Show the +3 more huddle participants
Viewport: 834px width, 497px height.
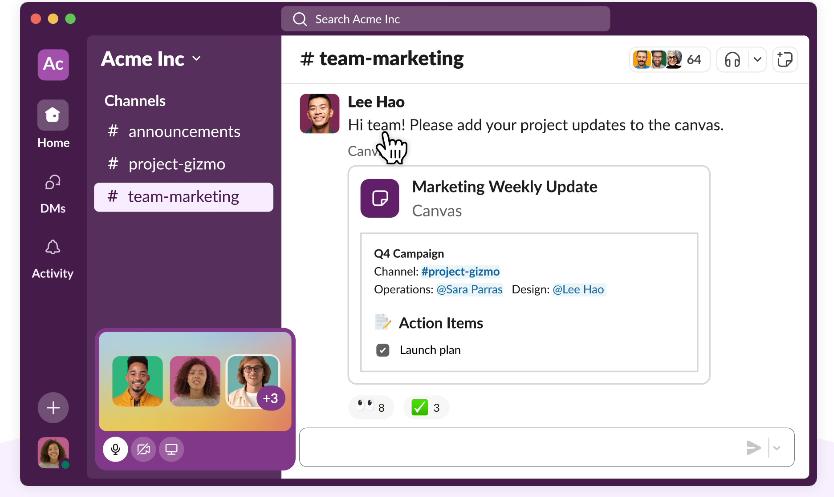click(x=270, y=398)
